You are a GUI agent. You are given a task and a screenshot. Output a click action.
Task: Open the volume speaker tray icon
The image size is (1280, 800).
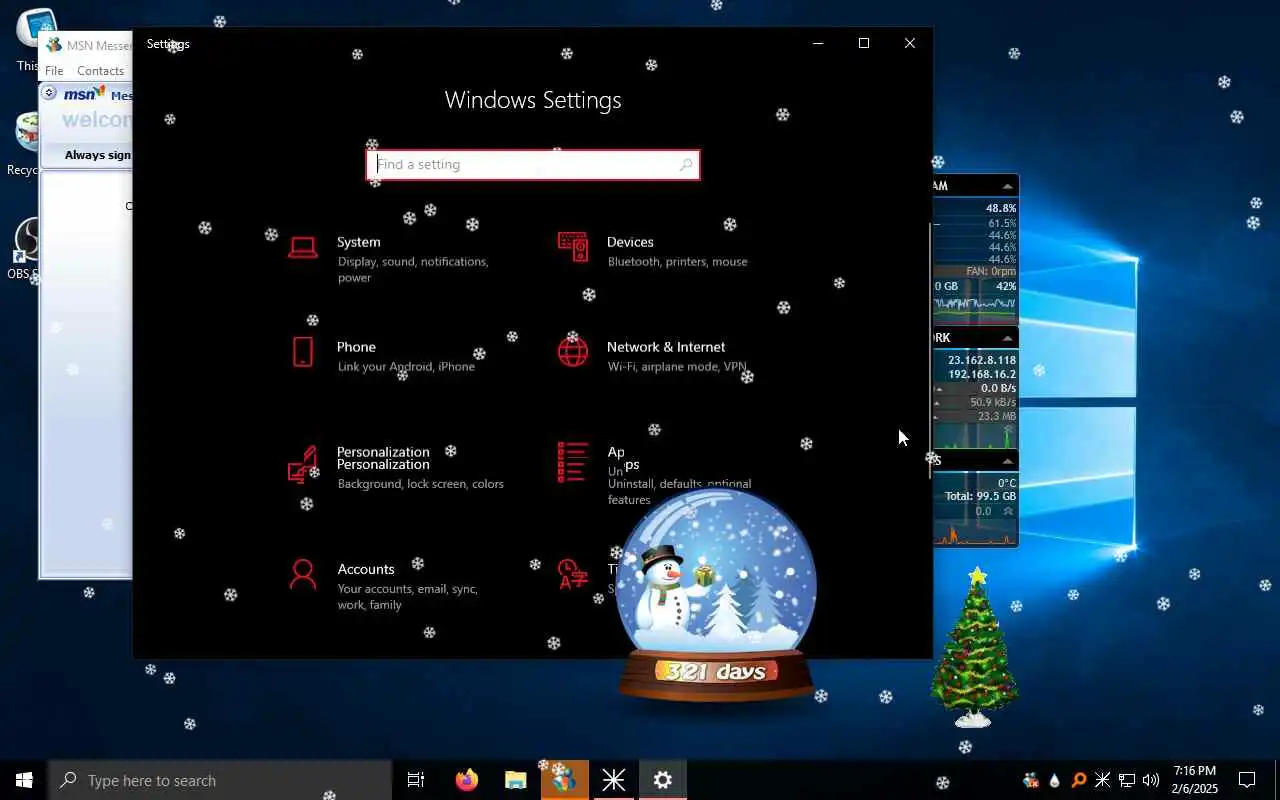point(1150,780)
